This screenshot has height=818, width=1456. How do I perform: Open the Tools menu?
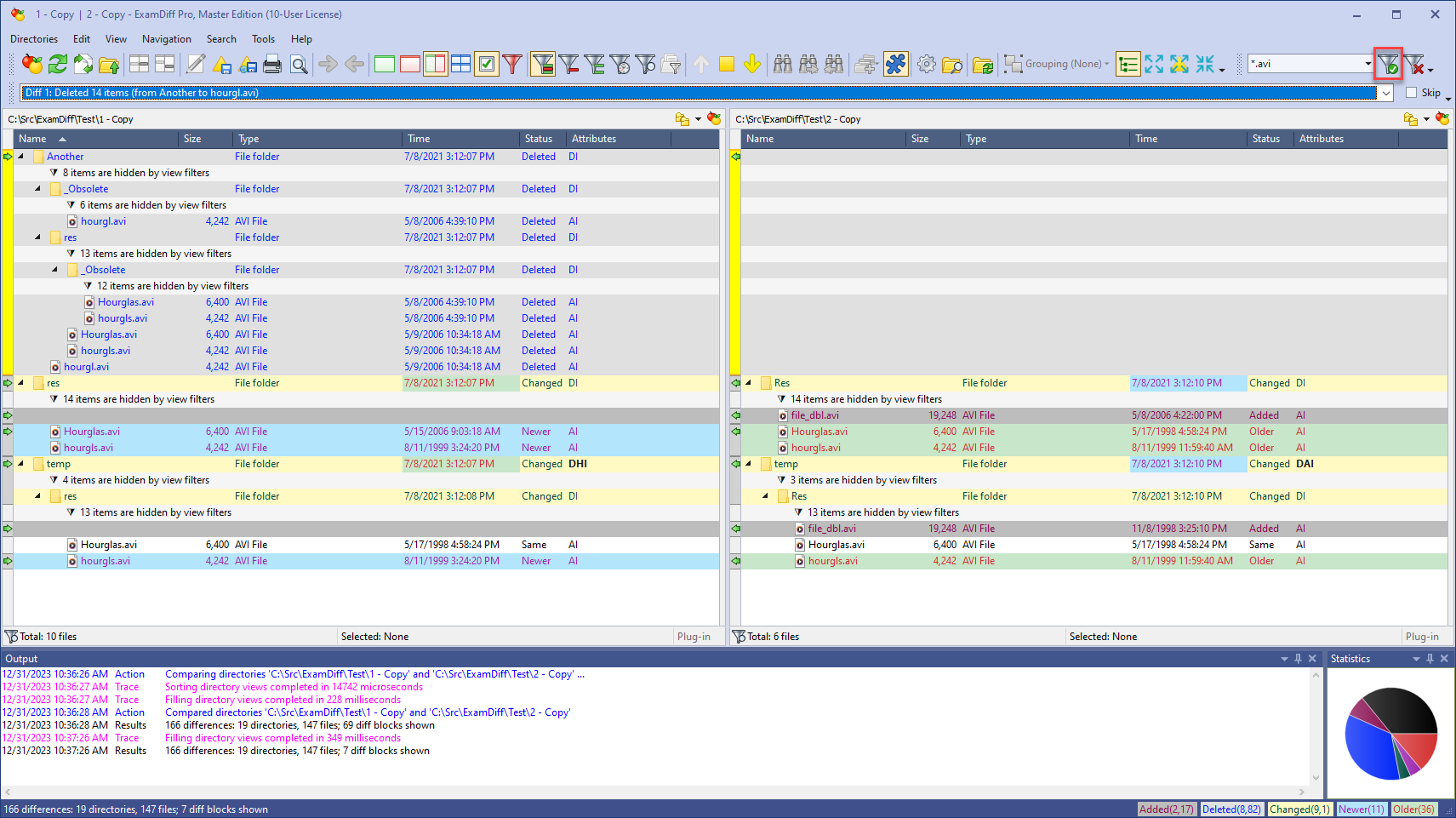pos(263,39)
